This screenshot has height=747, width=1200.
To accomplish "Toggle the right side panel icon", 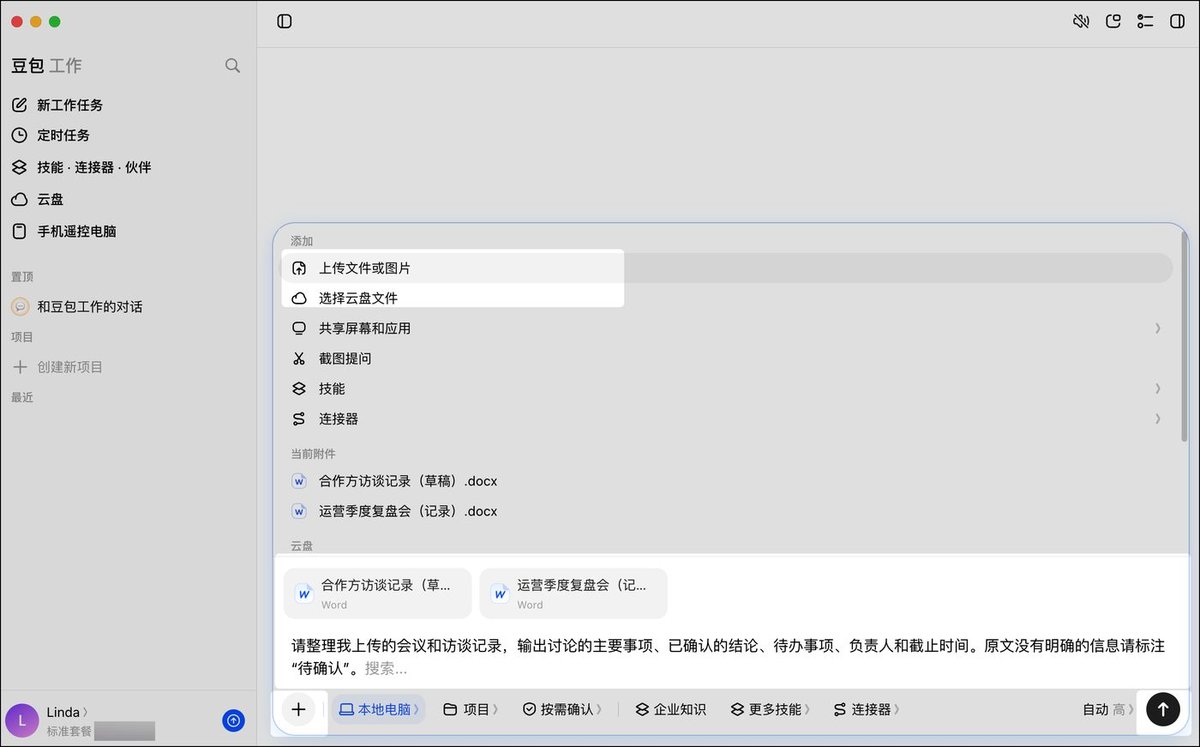I will click(x=1177, y=21).
